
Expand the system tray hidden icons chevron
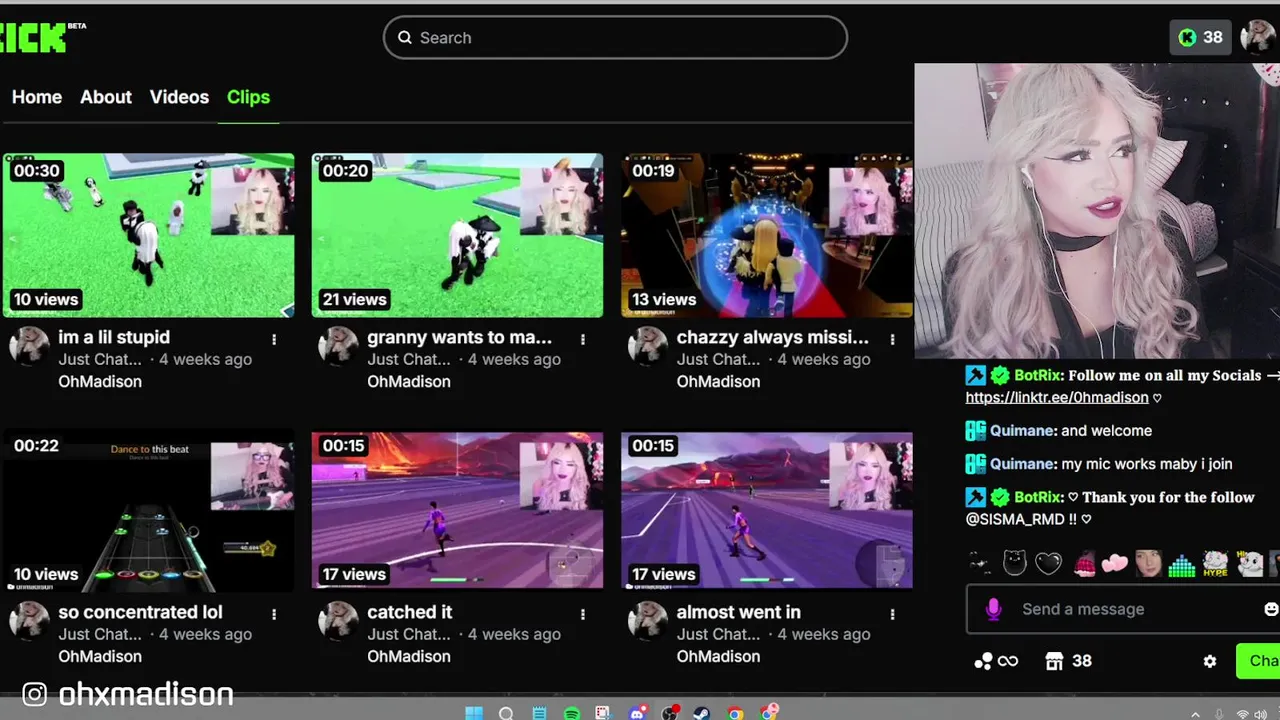coord(1195,714)
